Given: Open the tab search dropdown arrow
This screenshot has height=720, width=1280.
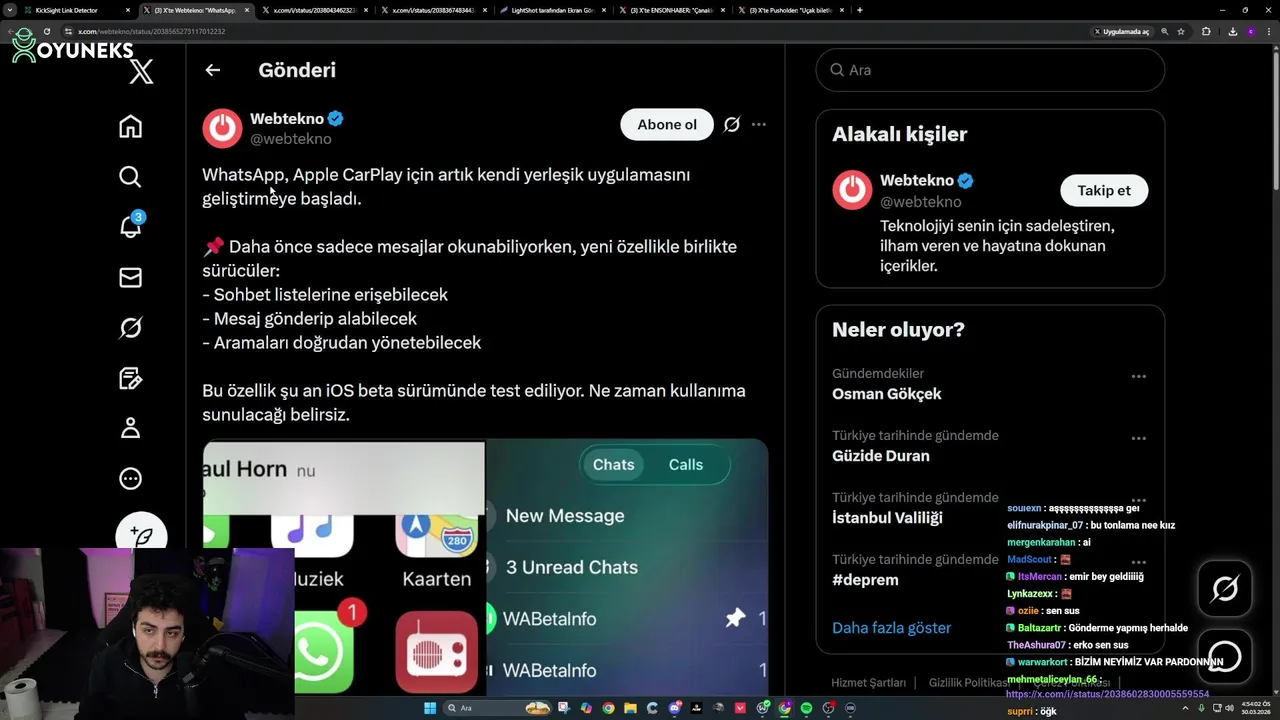Looking at the screenshot, I should pos(8,10).
